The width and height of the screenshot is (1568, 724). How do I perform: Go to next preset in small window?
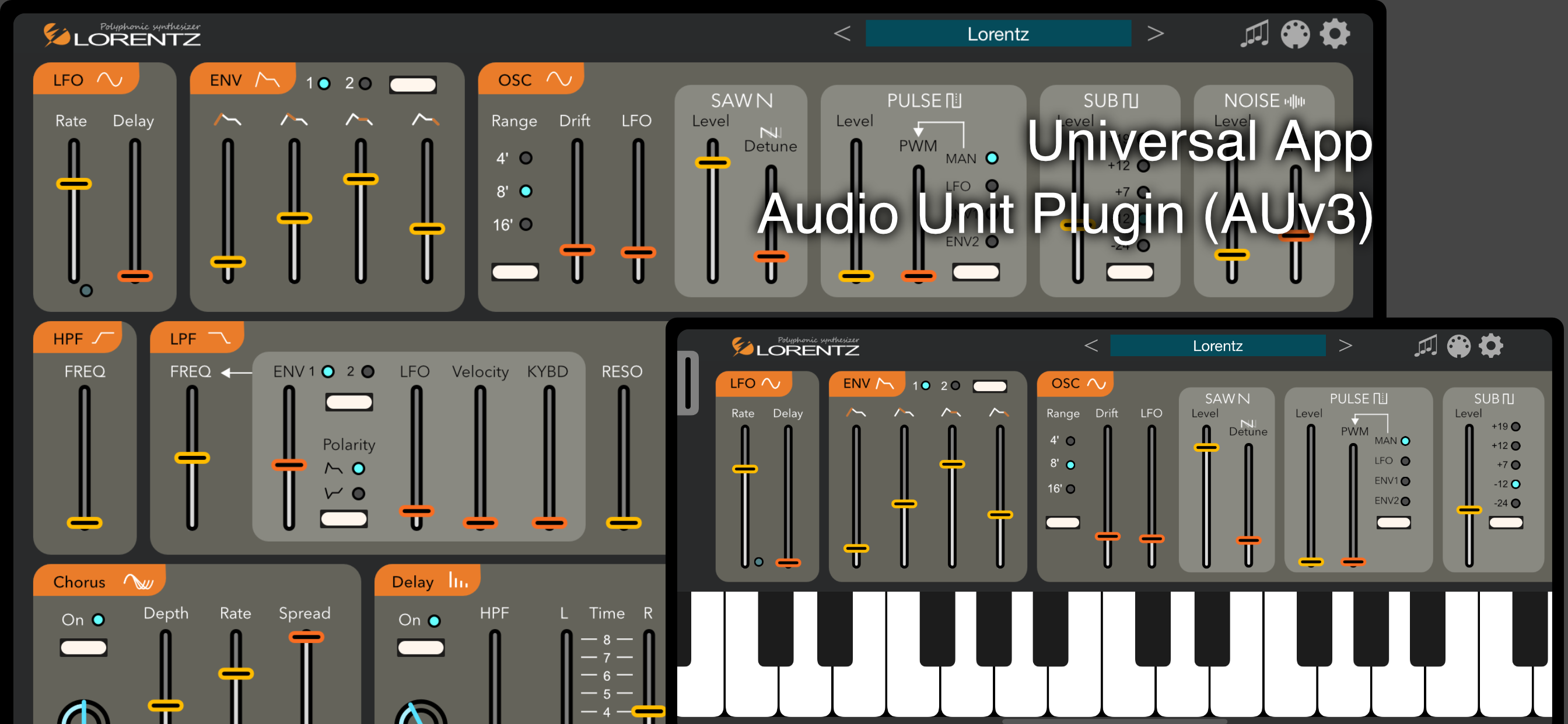tap(1345, 346)
